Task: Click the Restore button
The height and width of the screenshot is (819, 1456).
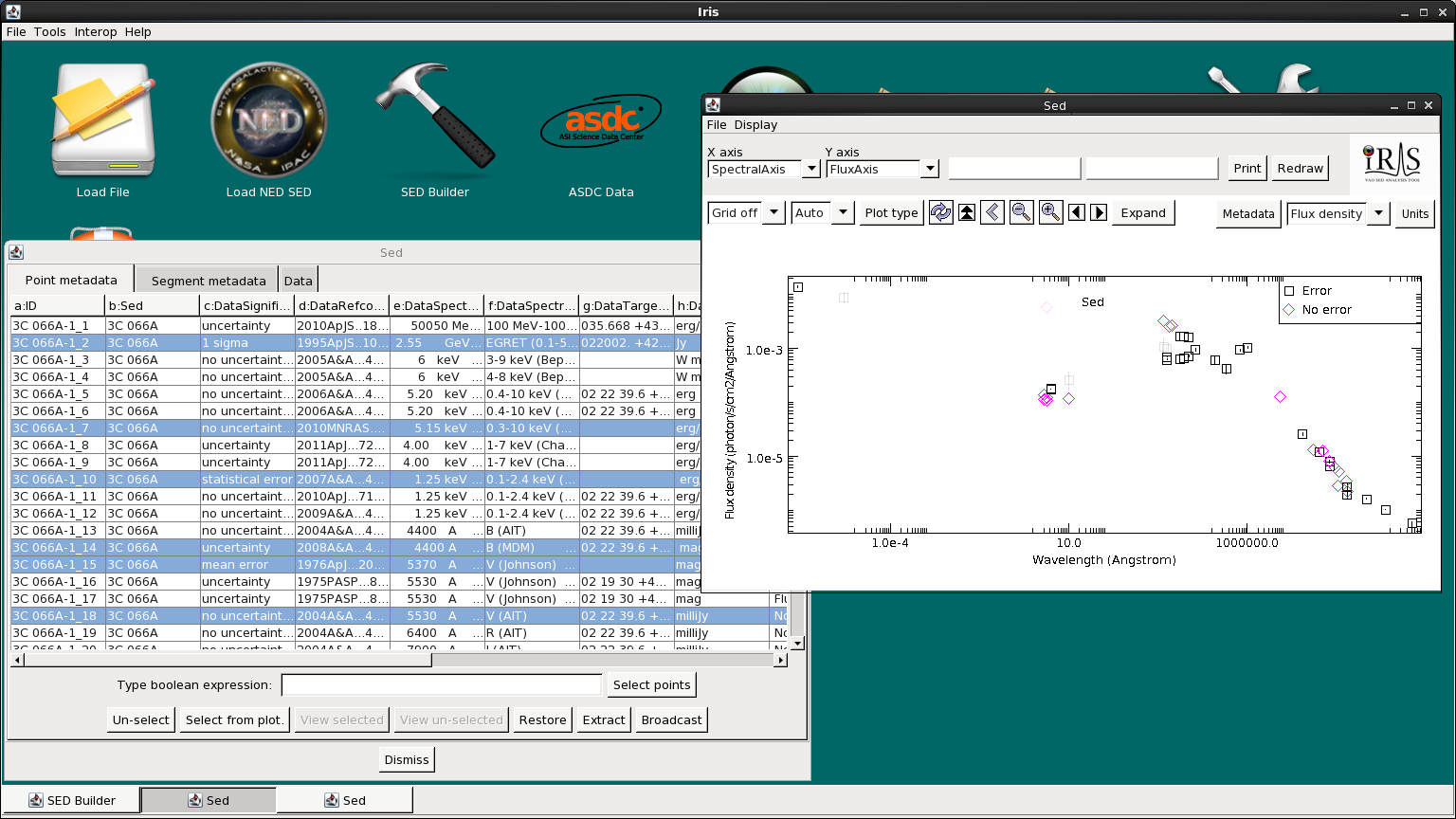Action: [x=542, y=719]
